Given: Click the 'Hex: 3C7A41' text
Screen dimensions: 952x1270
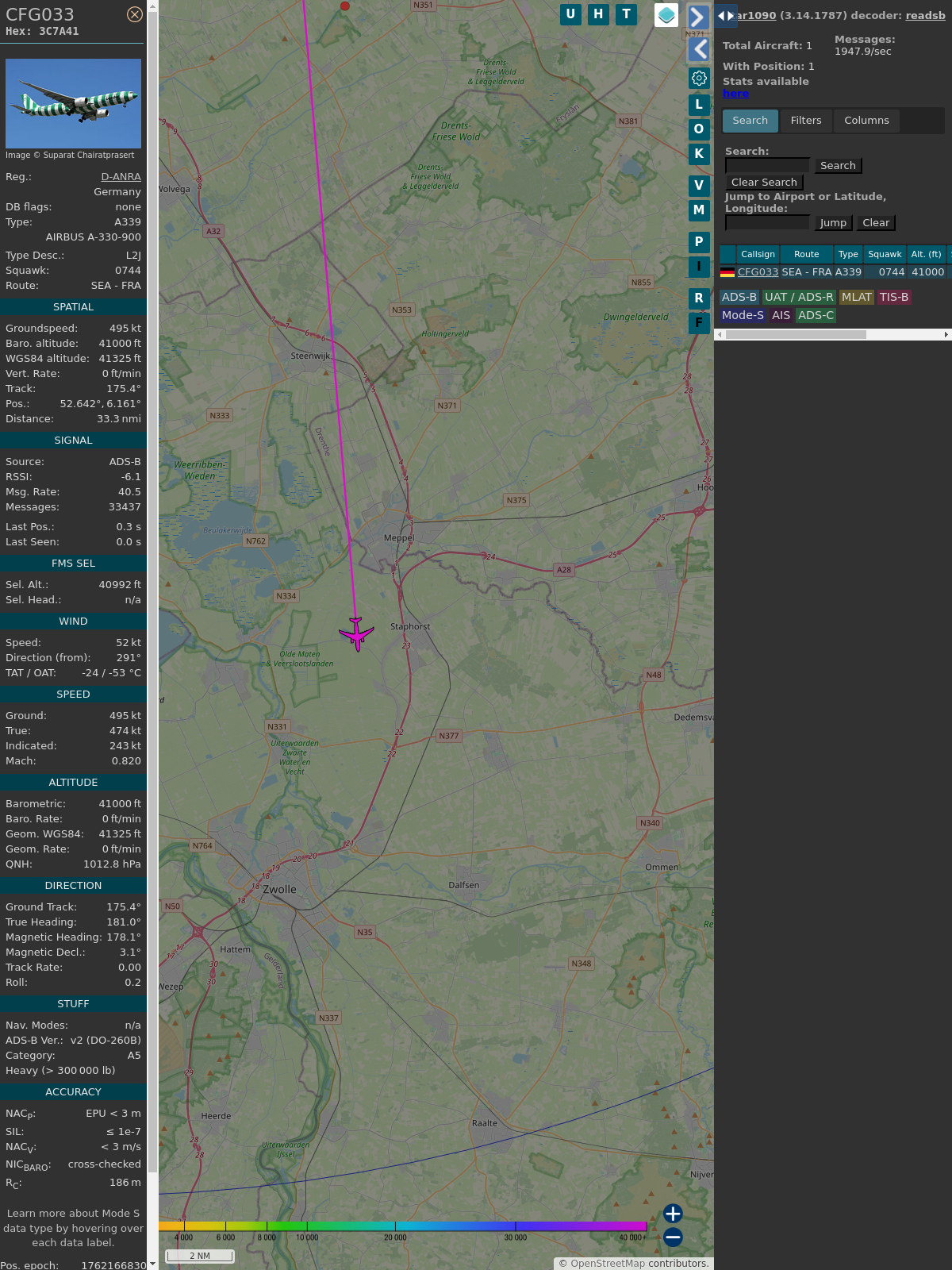Looking at the screenshot, I should tap(42, 32).
